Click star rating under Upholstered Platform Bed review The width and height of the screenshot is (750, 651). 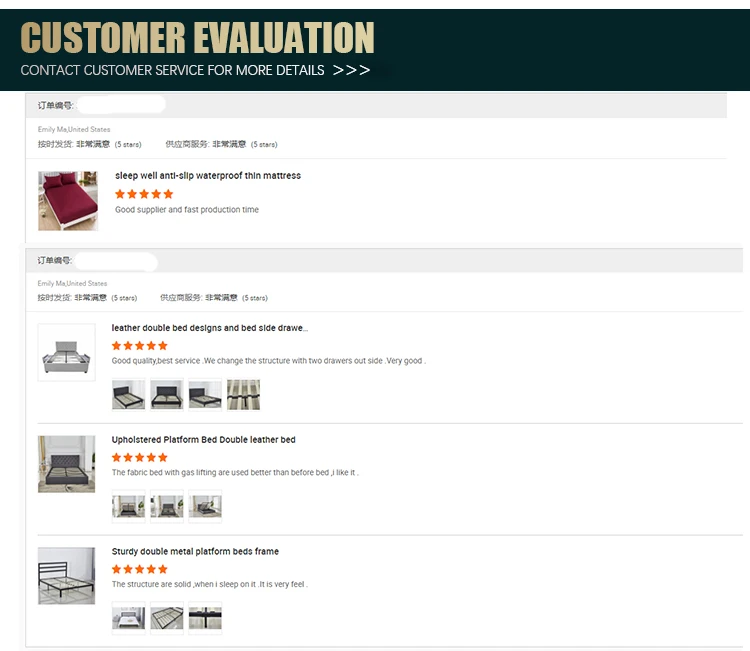click(x=140, y=458)
